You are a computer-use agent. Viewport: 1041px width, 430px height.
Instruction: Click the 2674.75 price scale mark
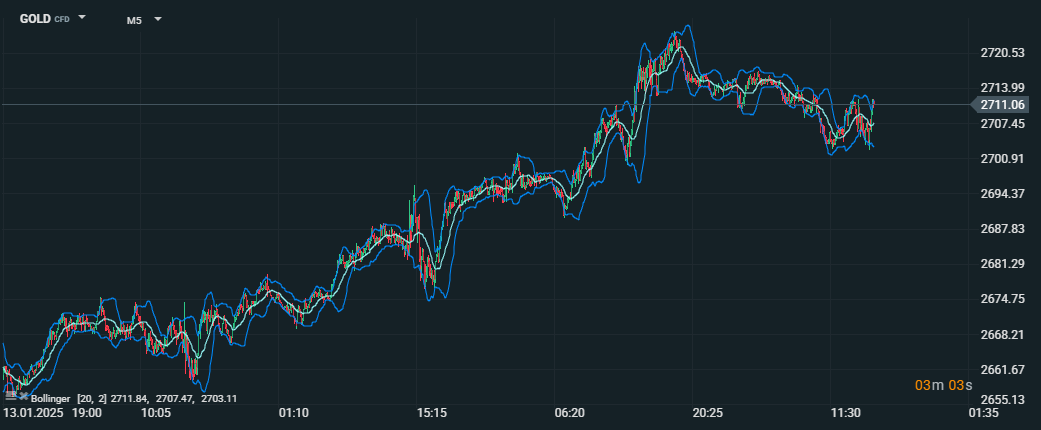[x=1003, y=299]
